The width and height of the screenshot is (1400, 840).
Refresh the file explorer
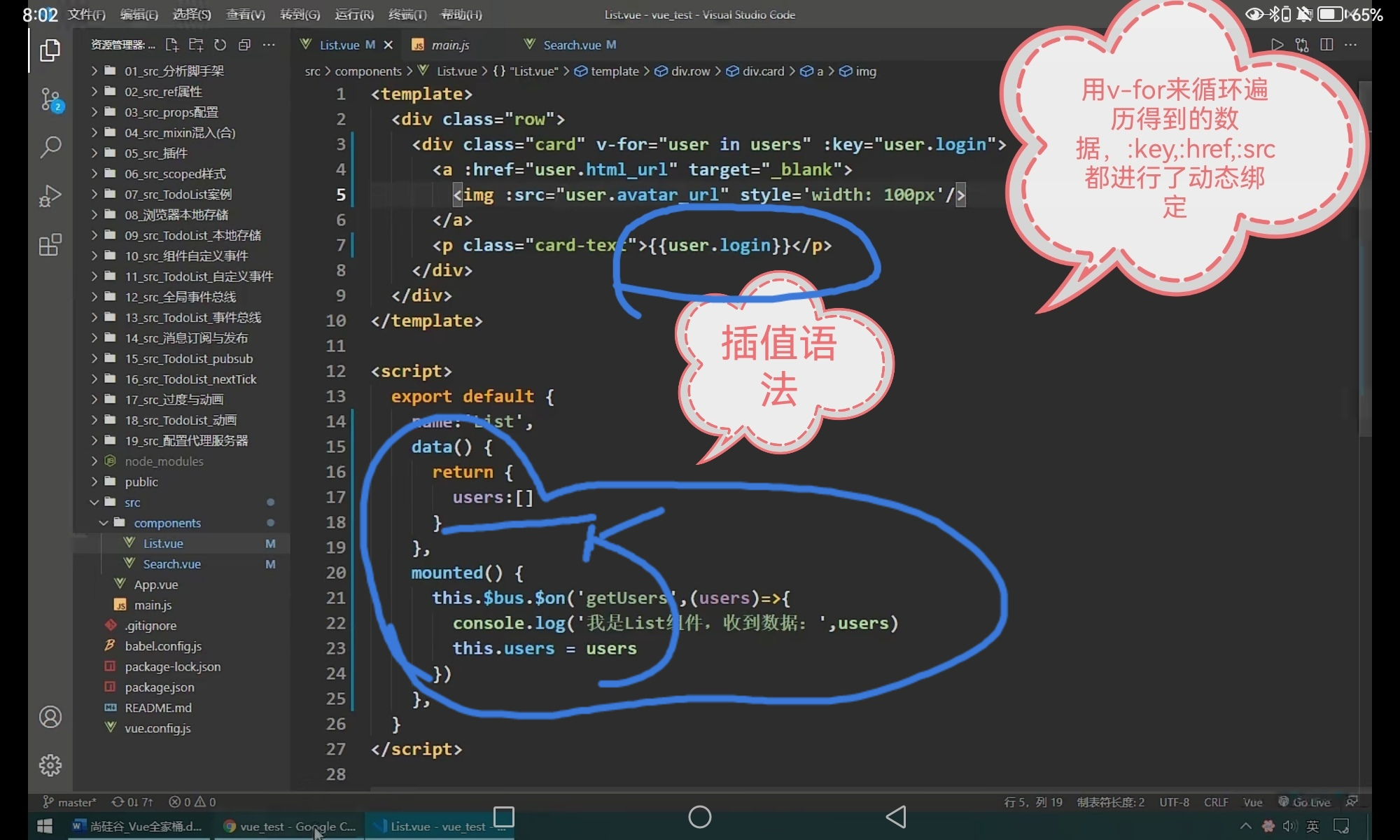pos(220,45)
